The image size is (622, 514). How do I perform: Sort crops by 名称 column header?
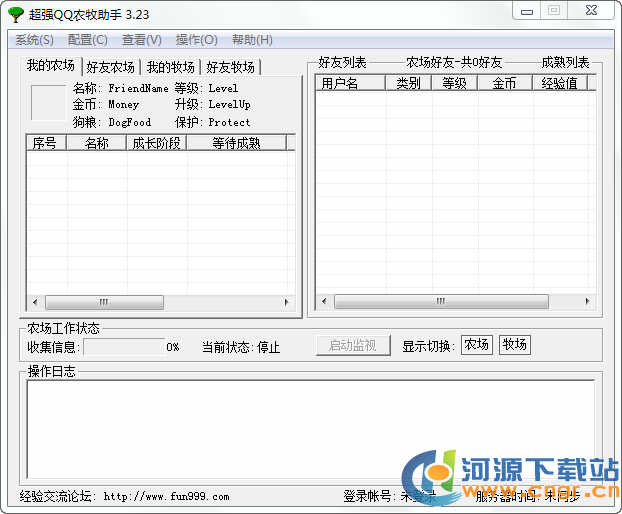96,143
